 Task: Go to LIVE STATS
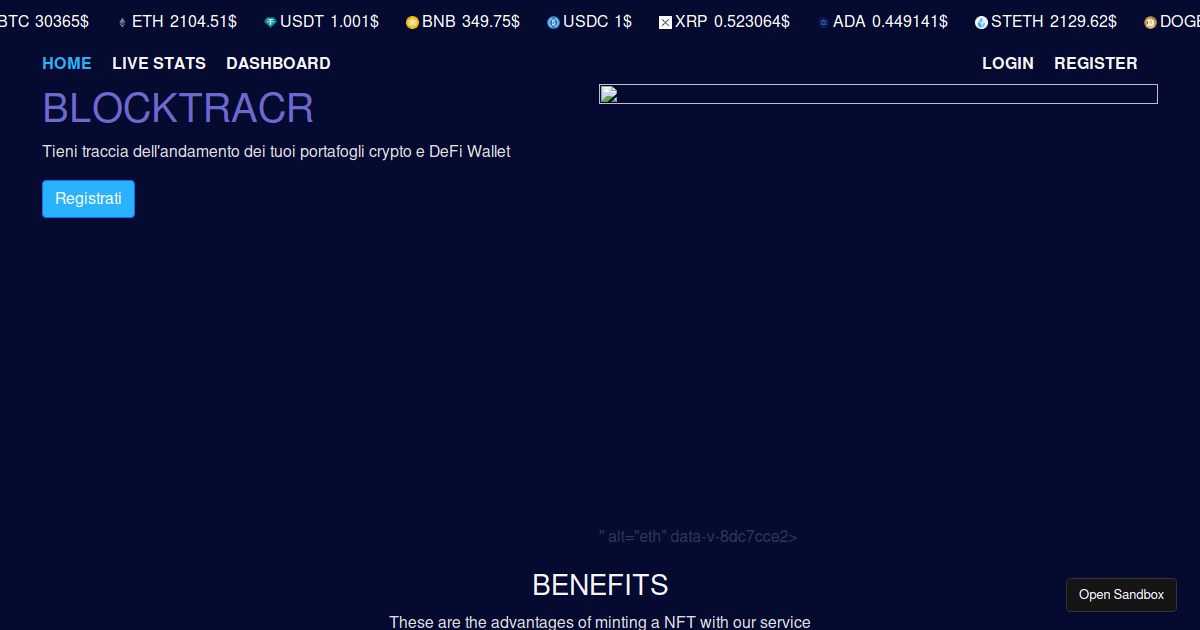158,63
